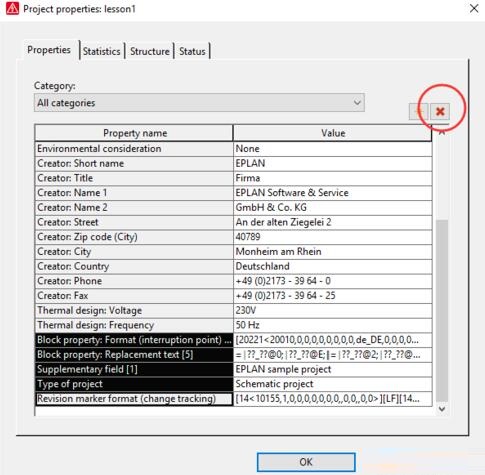Click the value GmbH & Co. KG
Viewport: 485px width, 475px height.
click(332, 207)
